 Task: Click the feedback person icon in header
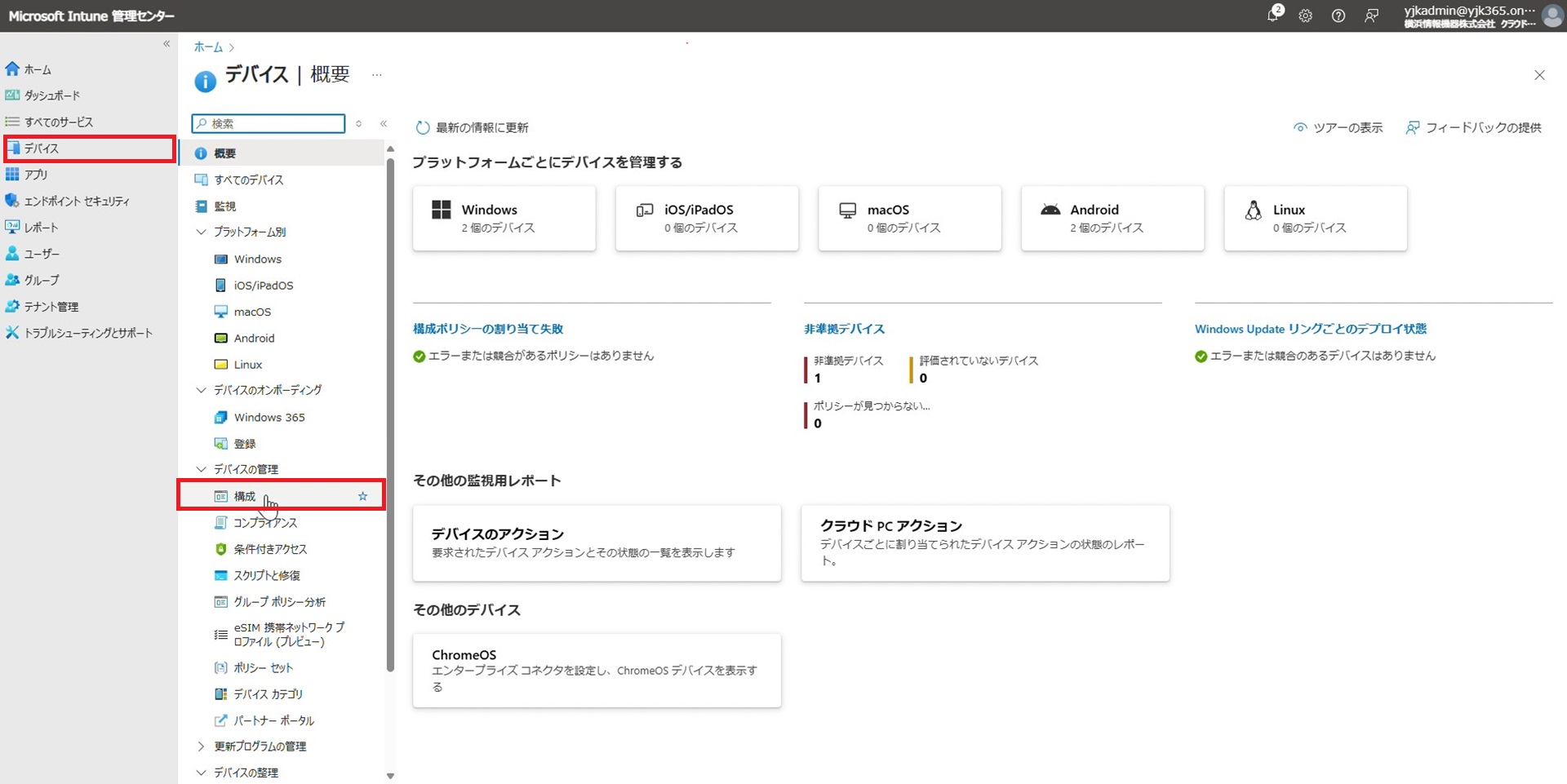[x=1372, y=16]
